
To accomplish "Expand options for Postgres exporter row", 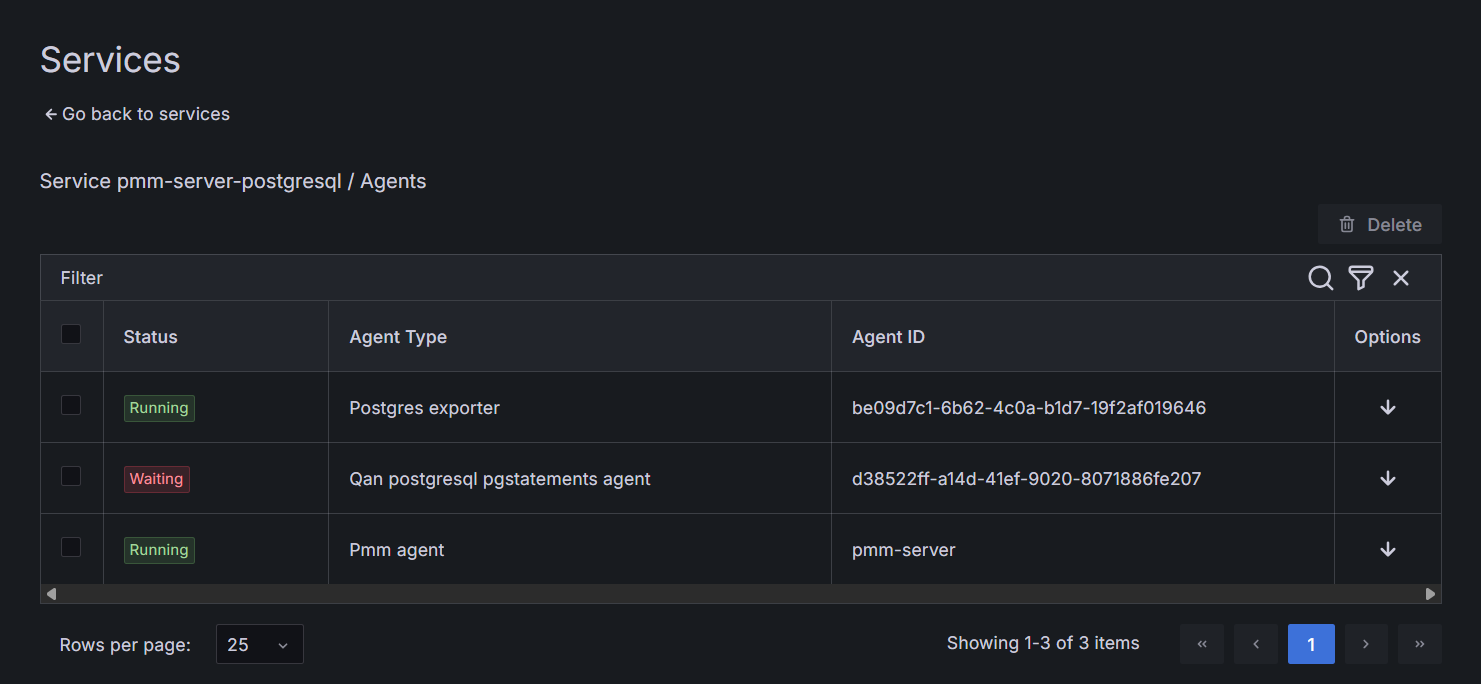I will click(x=1388, y=407).
